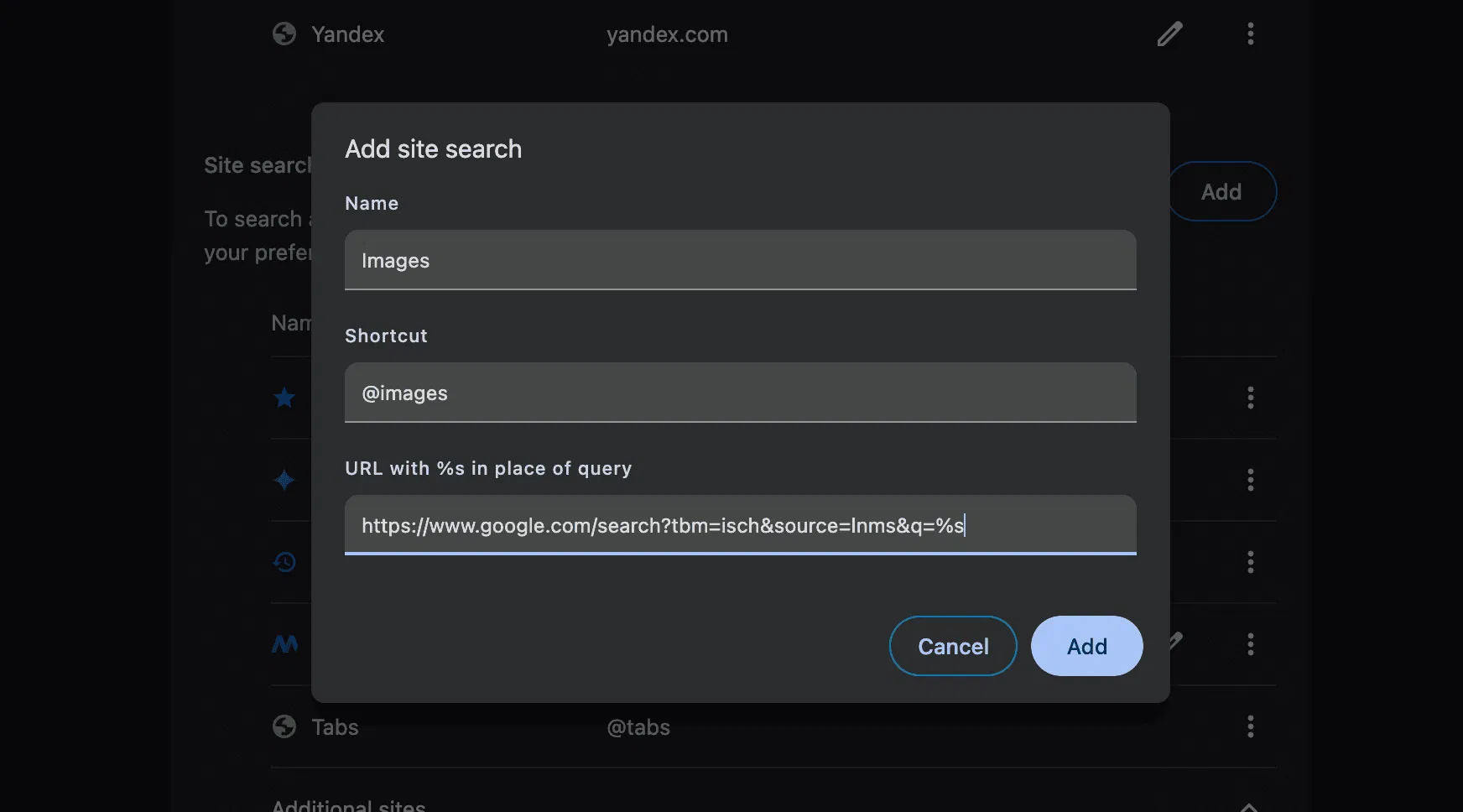Screen dimensions: 1463x812
Task: Click the blue history clock icon
Action: pyautogui.click(x=284, y=562)
